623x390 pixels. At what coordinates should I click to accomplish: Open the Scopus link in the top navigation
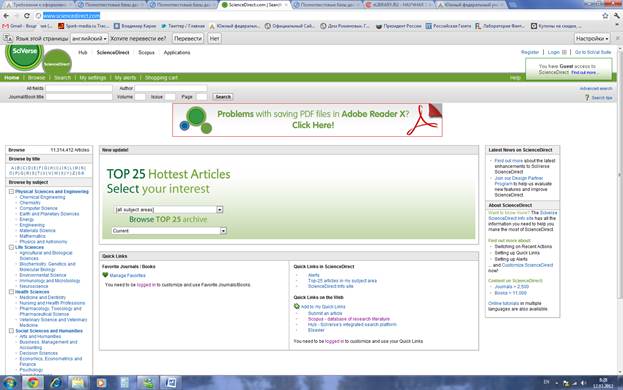[x=146, y=52]
